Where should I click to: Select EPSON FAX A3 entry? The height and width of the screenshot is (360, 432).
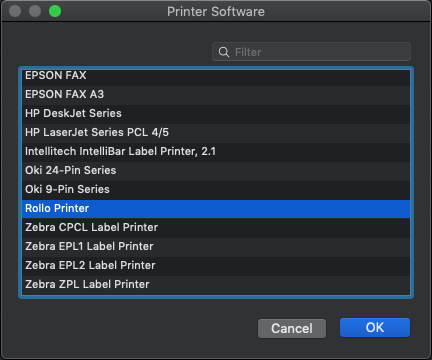pyautogui.click(x=216, y=95)
